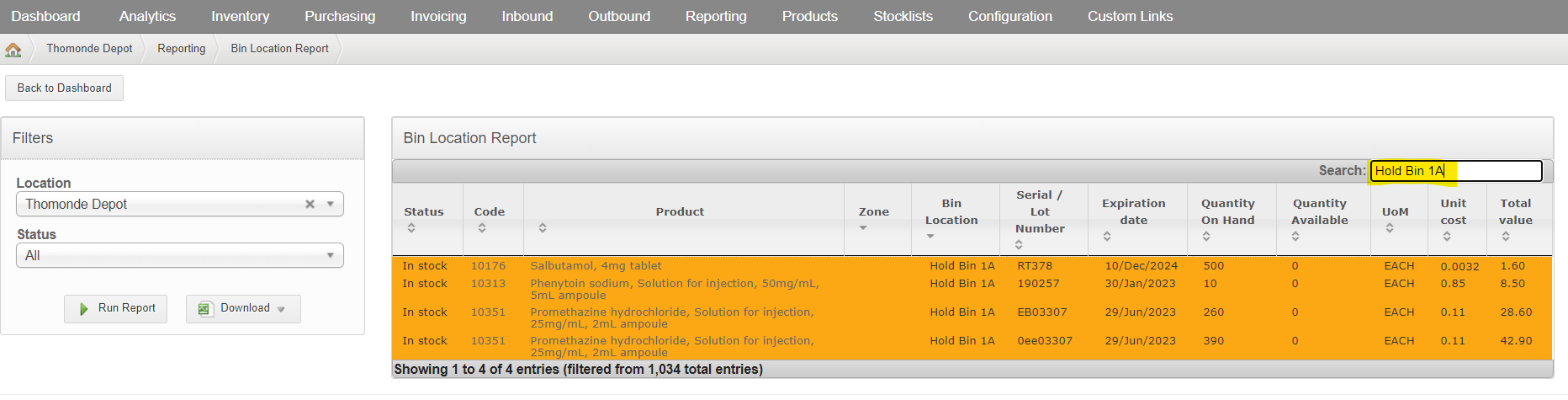Expand the Download options arrow
Viewport: 1568px width, 400px height.
click(x=281, y=310)
